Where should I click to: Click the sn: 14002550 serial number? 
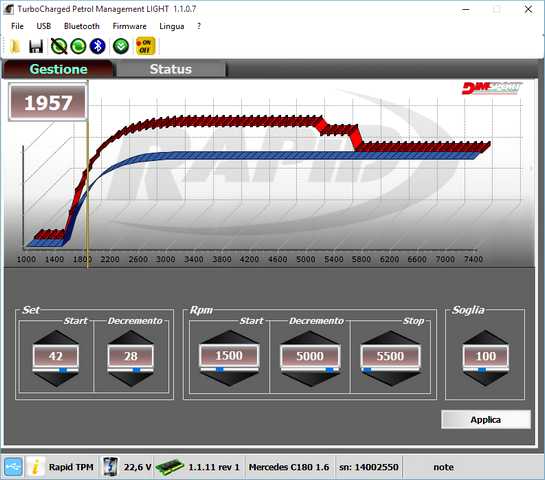pos(369,467)
